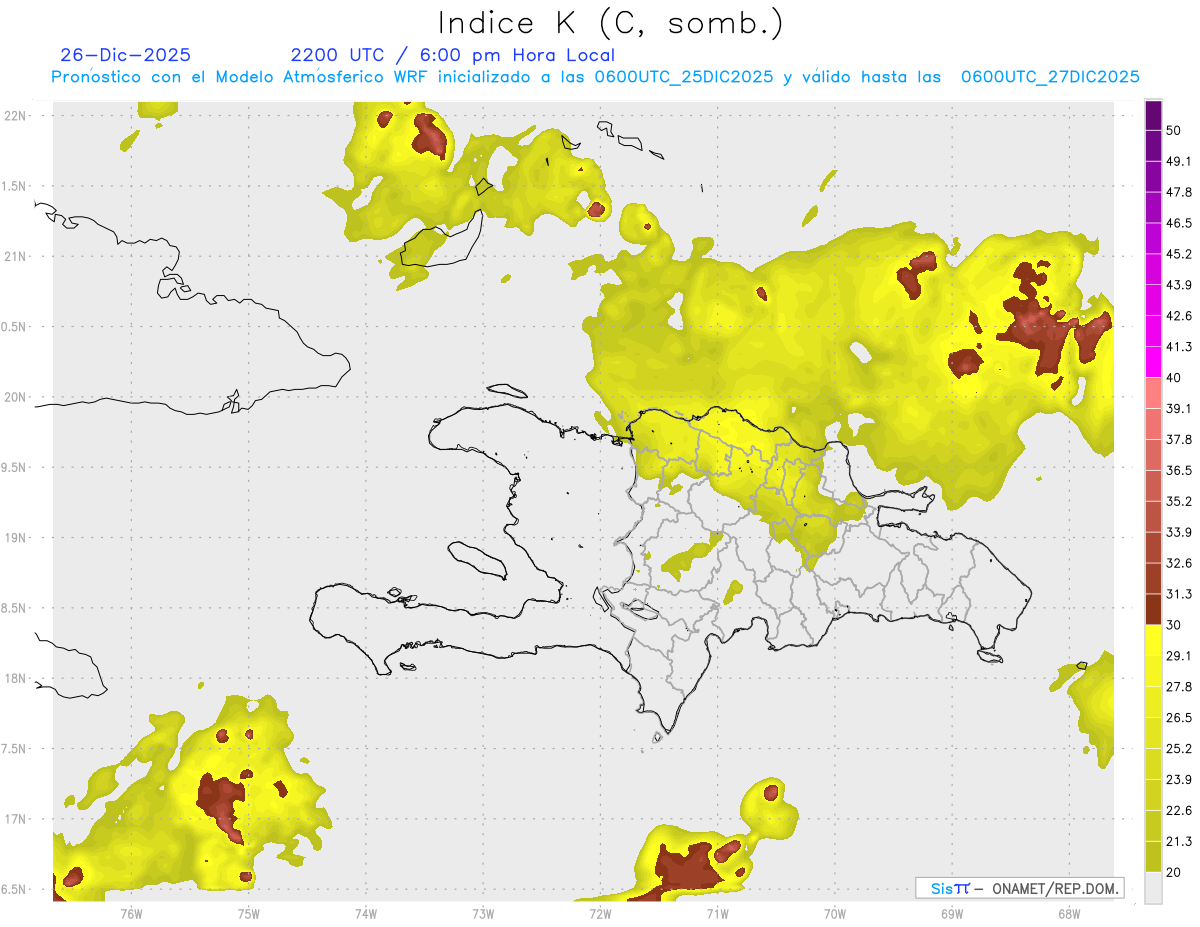This screenshot has width=1200, height=927.
Task: Click the color bar value "41.3"
Action: click(x=1178, y=347)
